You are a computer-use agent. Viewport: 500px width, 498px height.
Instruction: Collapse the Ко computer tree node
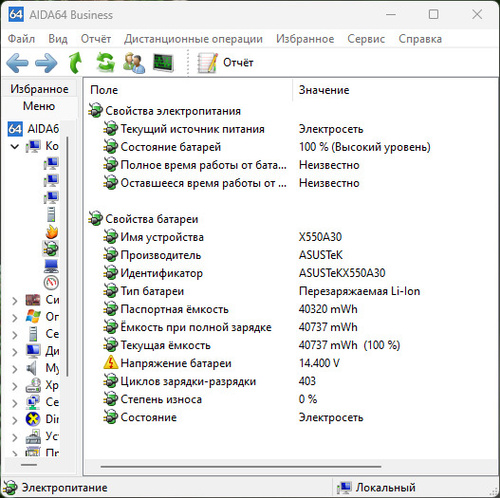click(15, 146)
